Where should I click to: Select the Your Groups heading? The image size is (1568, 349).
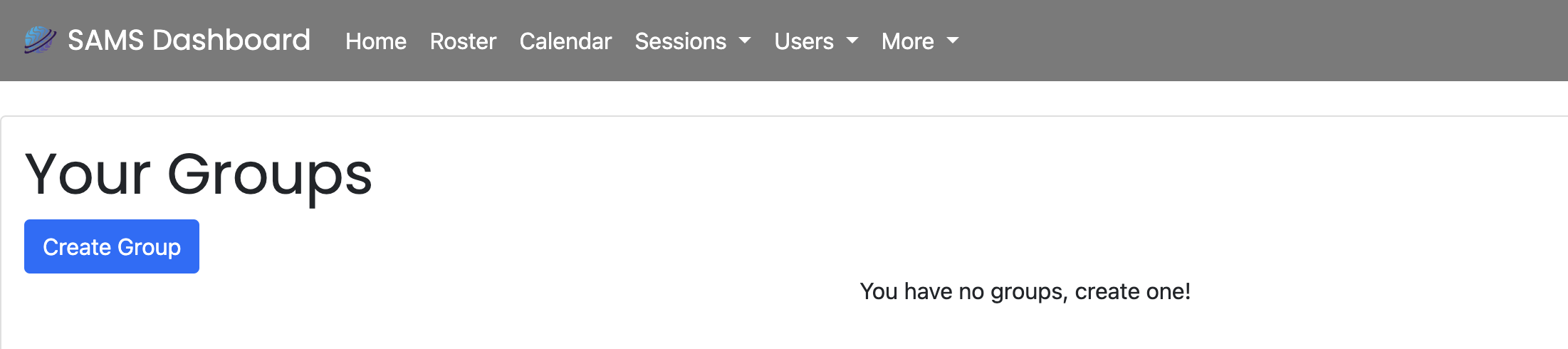[199, 174]
